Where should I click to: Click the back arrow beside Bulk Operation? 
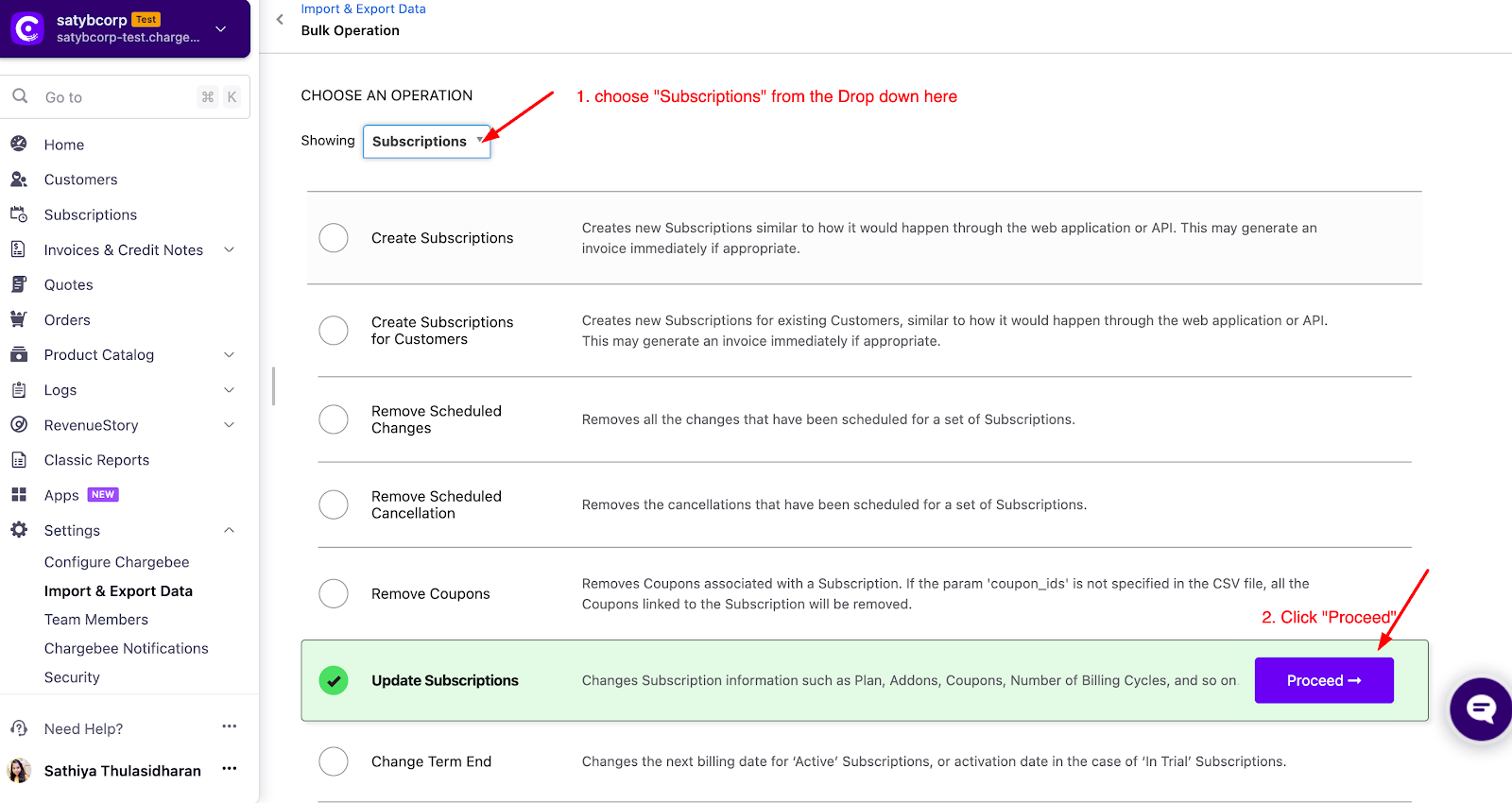click(x=280, y=19)
